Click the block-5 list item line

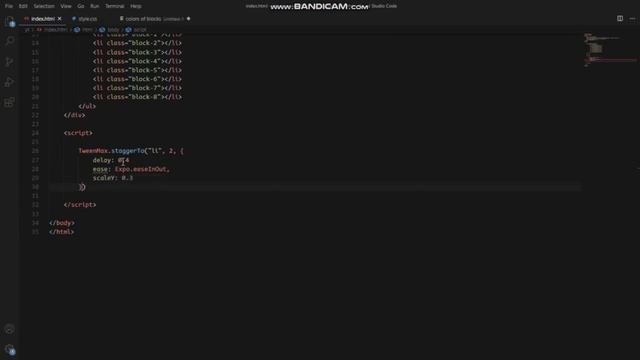(137, 70)
